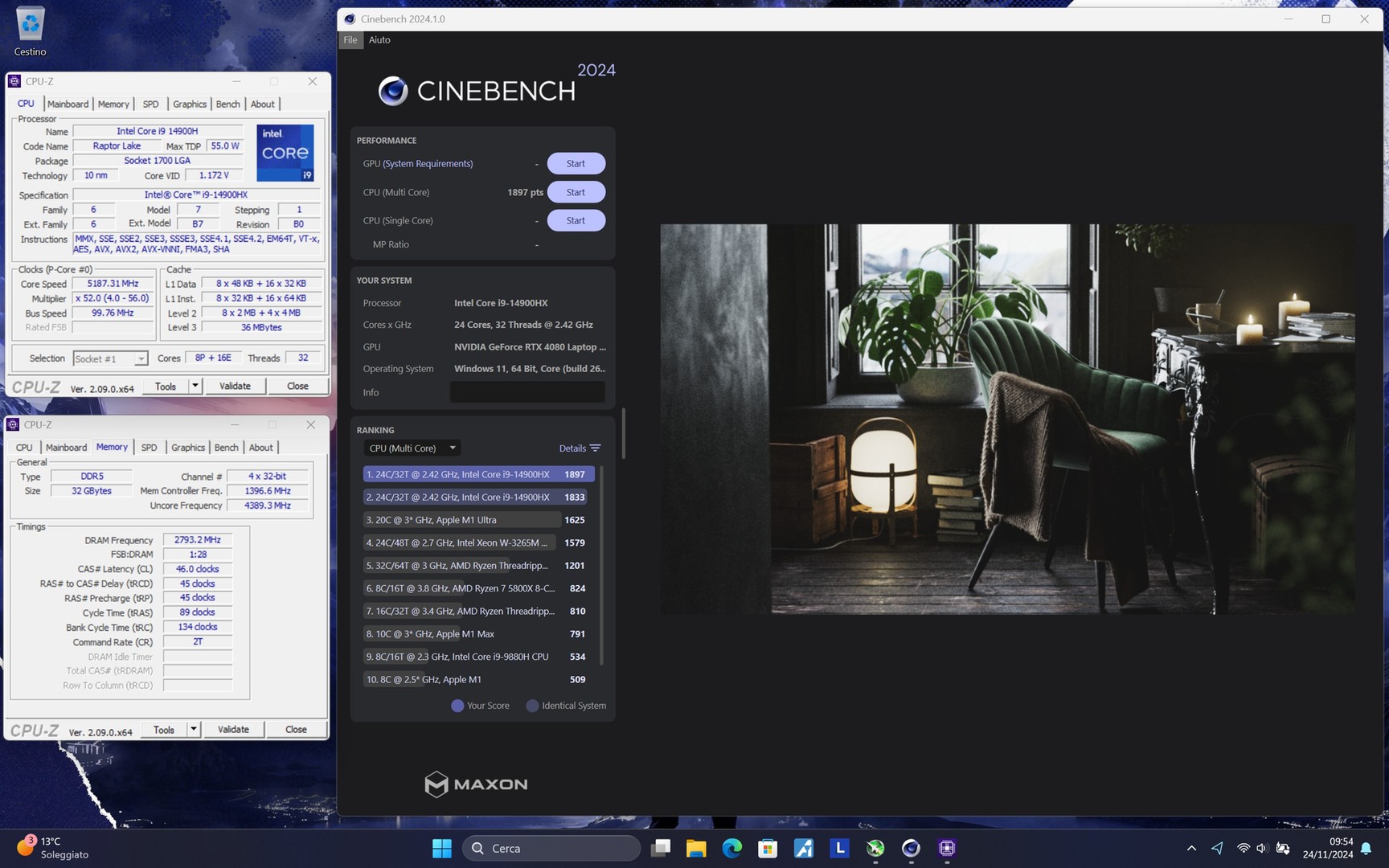1389x868 pixels.
Task: Switch to Memory tab in CPU-Z CPU window
Action: coord(113,104)
